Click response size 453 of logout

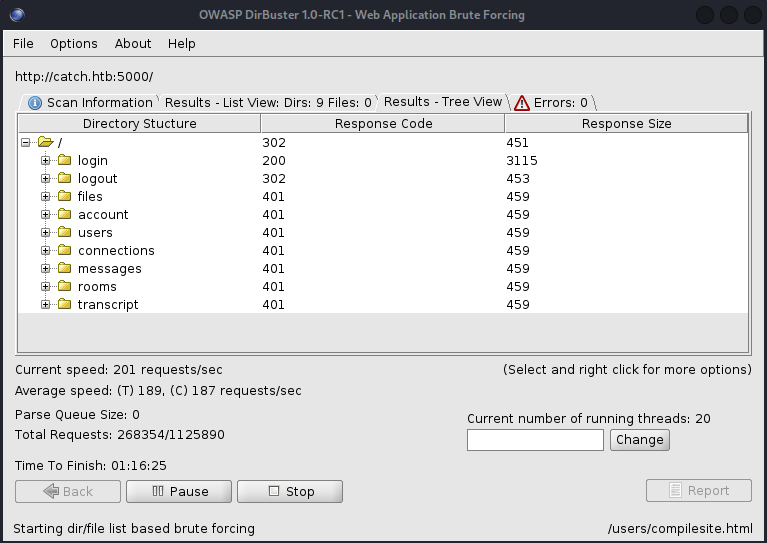518,179
